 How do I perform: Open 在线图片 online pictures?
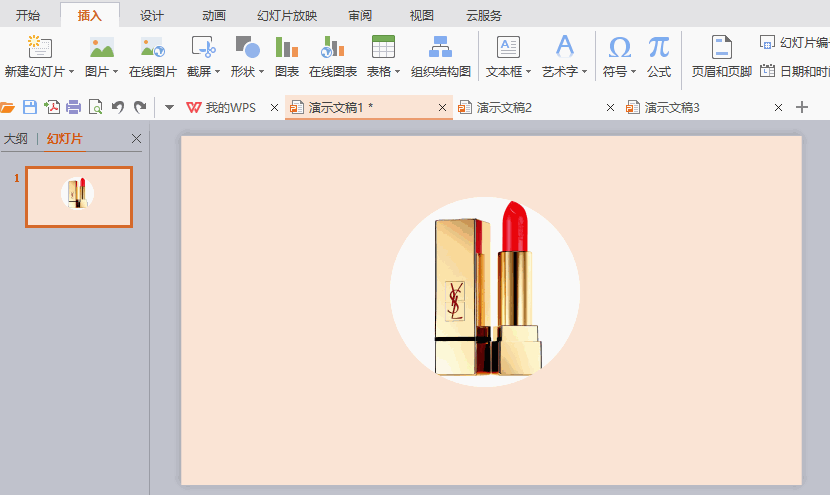tap(153, 57)
